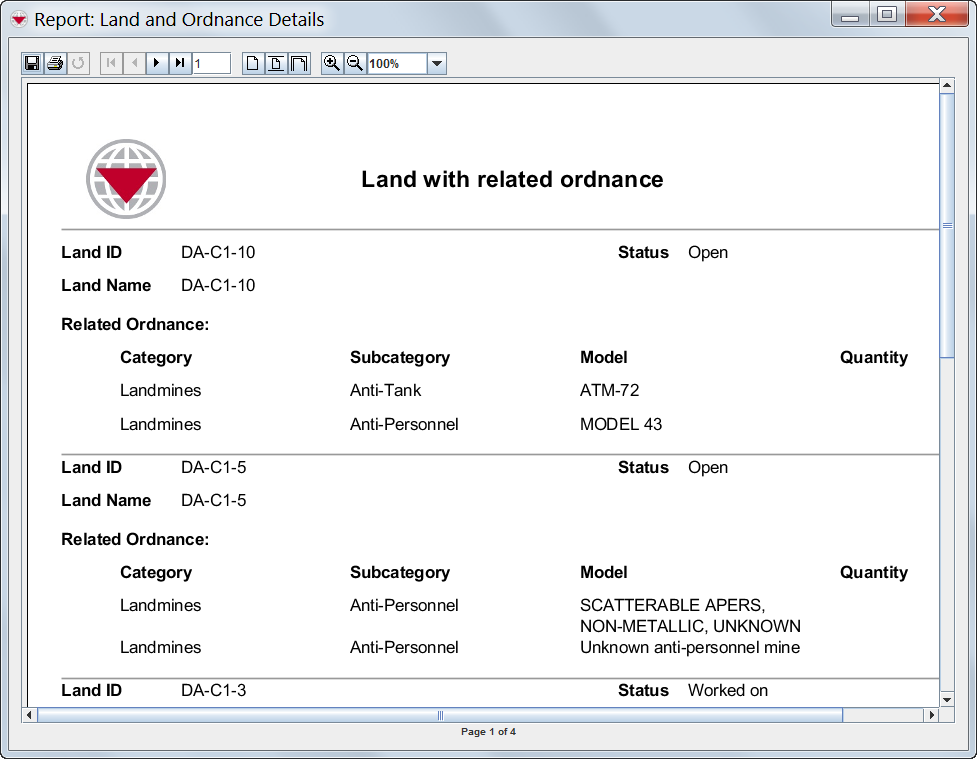Viewport: 977px width, 759px height.
Task: Go to the next report page
Action: [157, 64]
